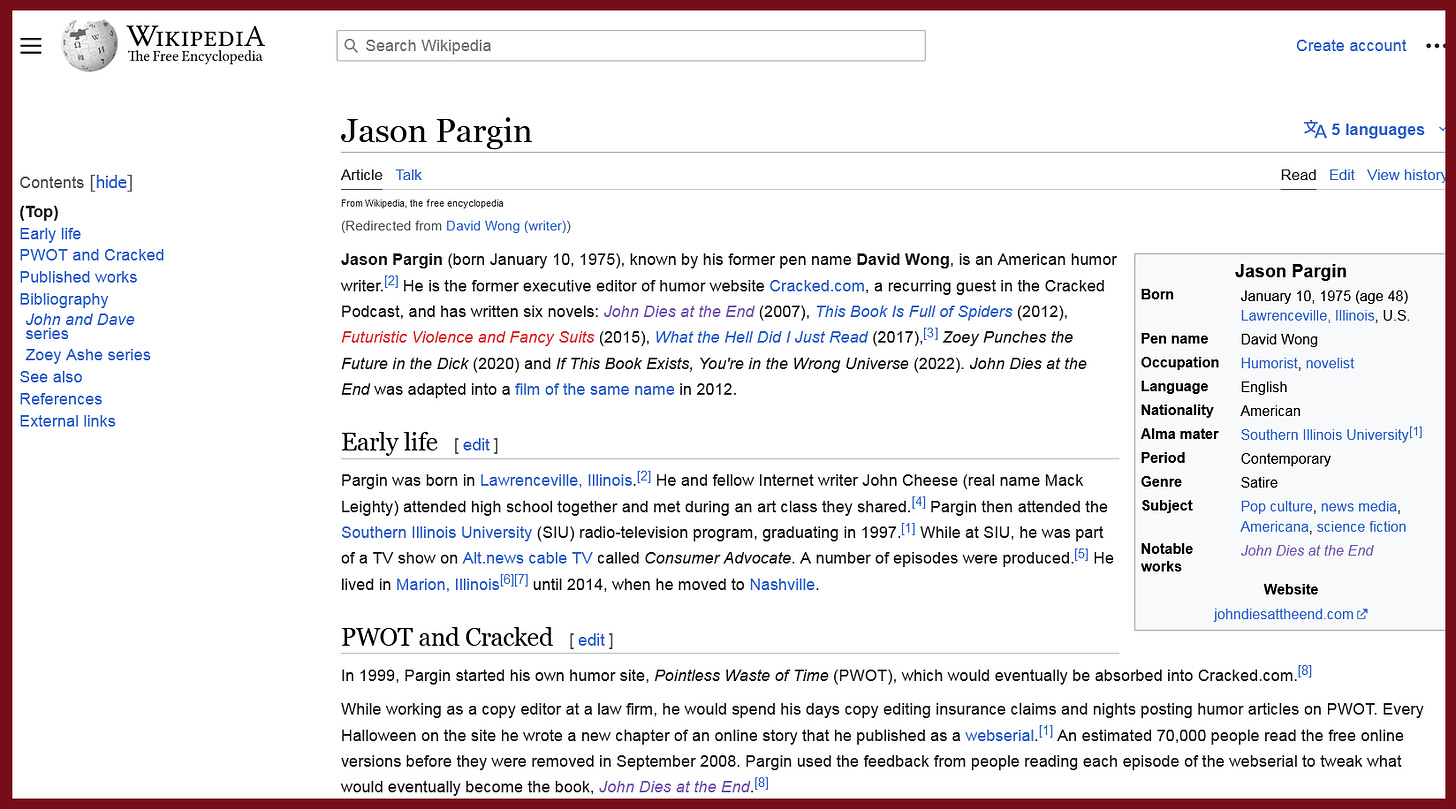Go to Early life in contents
Image resolution: width=1456 pixels, height=809 pixels.
[x=50, y=233]
